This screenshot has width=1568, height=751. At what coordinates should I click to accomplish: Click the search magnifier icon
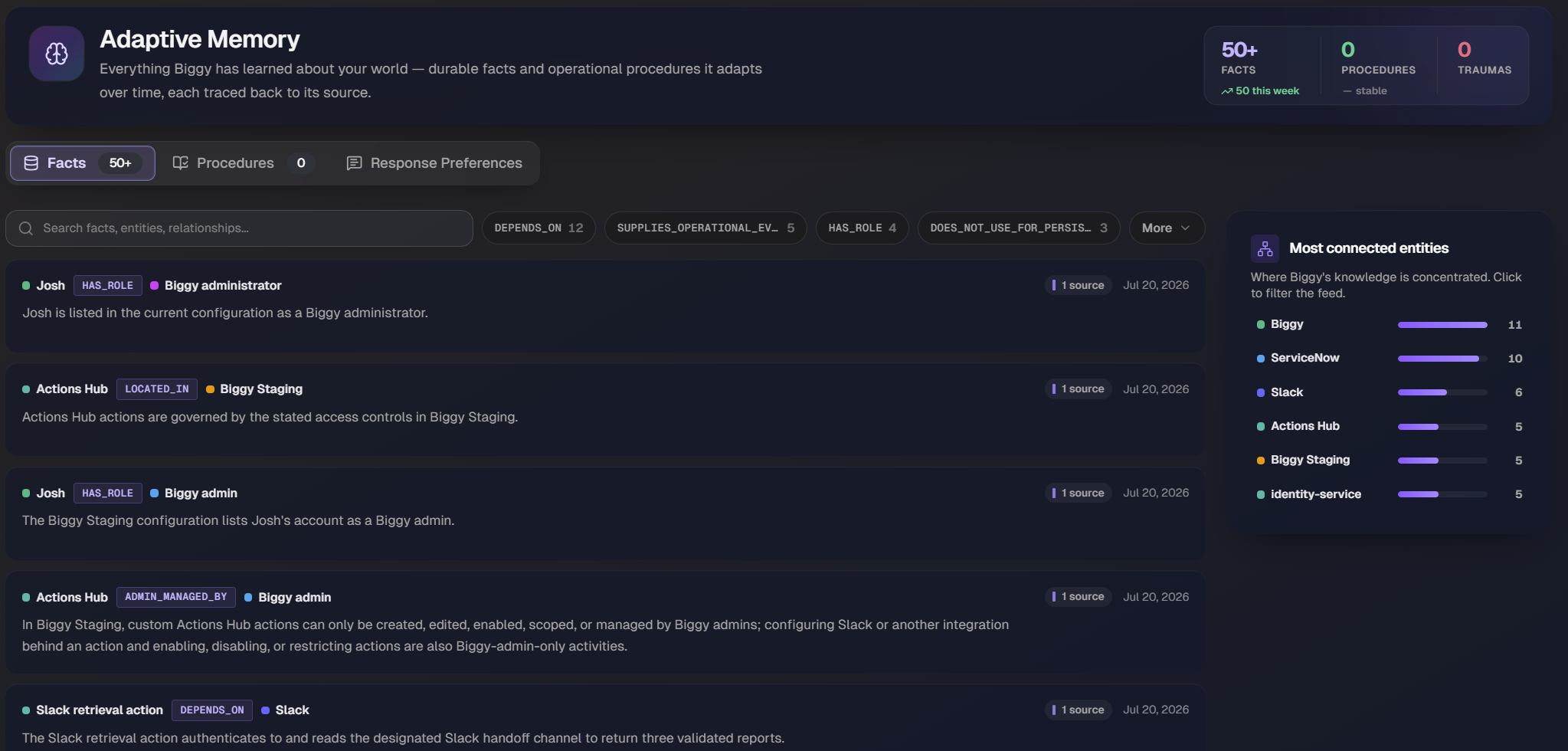pos(26,228)
